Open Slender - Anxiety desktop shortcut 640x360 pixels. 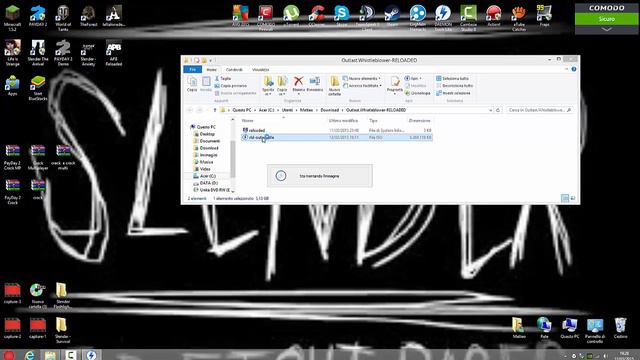88,52
